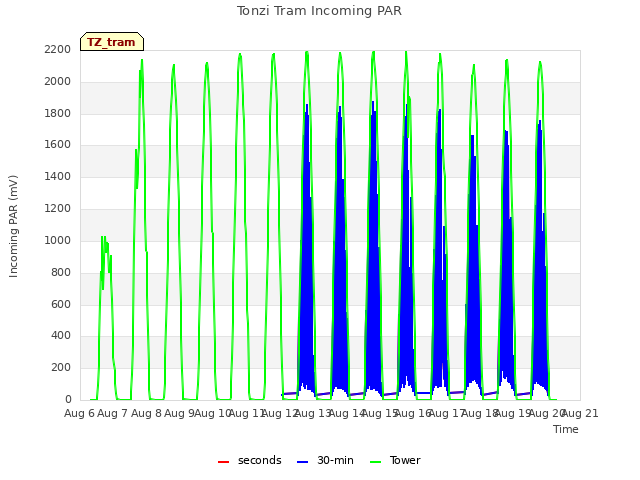Click the chart title 'Tonzi Tram Incoming PAR'
The image size is (640, 480).
pyautogui.click(x=319, y=11)
